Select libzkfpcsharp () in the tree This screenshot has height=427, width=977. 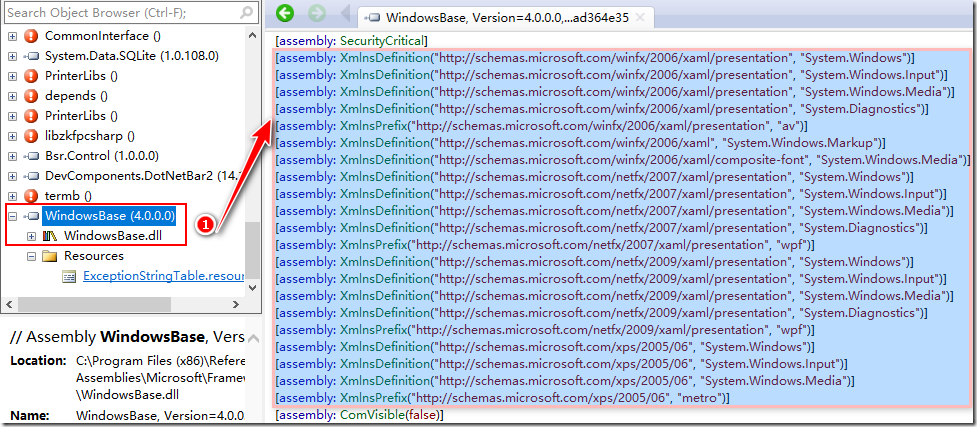90,136
